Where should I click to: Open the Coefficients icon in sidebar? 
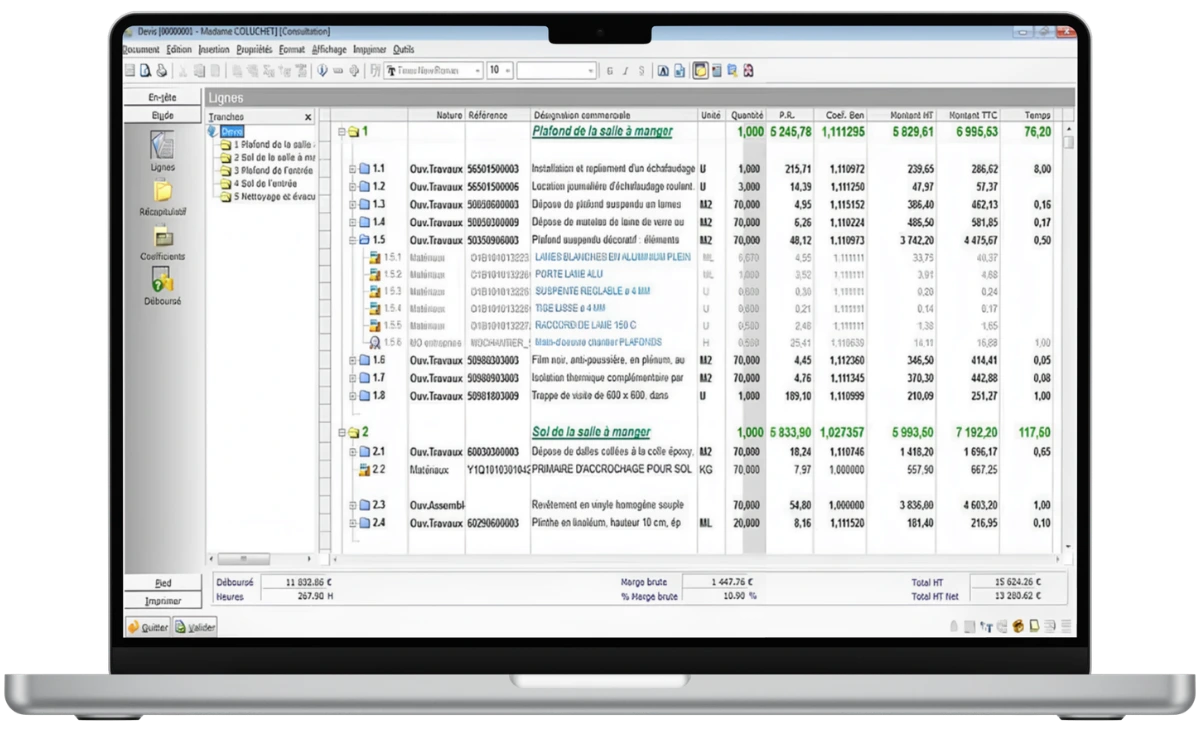(162, 237)
